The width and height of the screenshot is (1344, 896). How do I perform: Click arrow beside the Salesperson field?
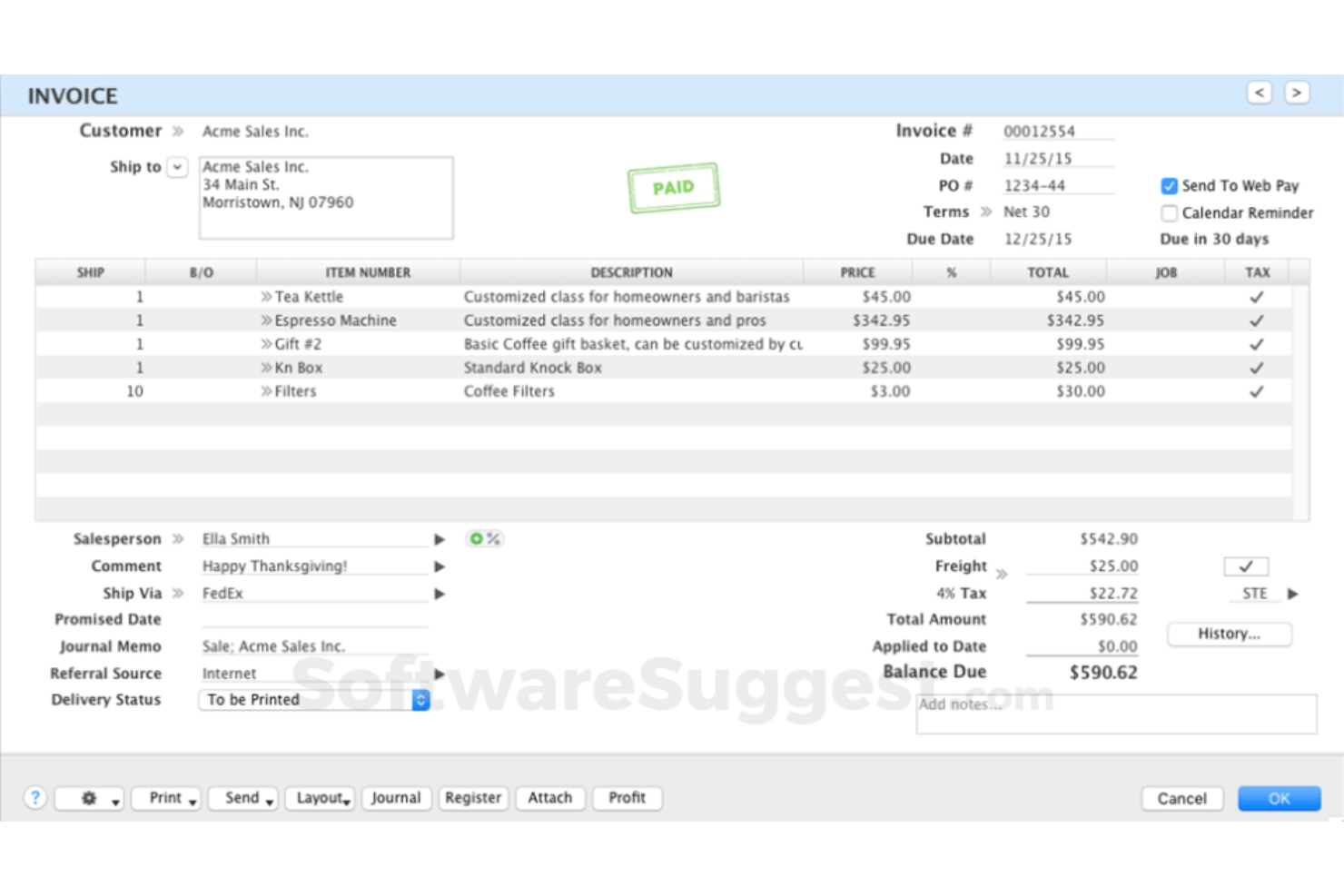440,539
